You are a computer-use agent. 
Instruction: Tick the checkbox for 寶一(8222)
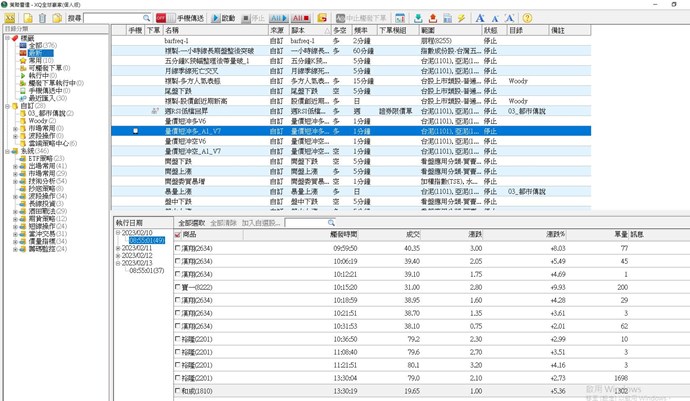click(x=178, y=286)
